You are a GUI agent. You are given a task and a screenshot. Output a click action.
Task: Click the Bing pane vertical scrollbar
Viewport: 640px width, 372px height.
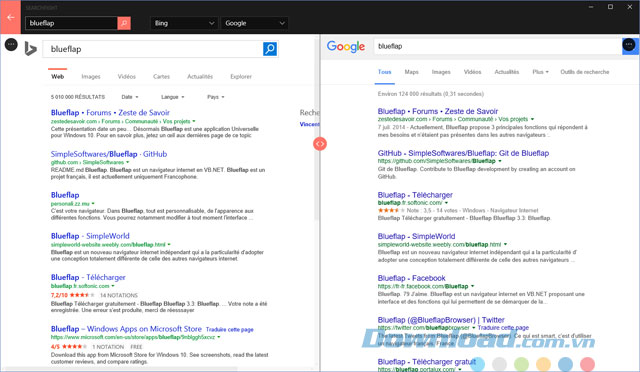[x=316, y=131]
